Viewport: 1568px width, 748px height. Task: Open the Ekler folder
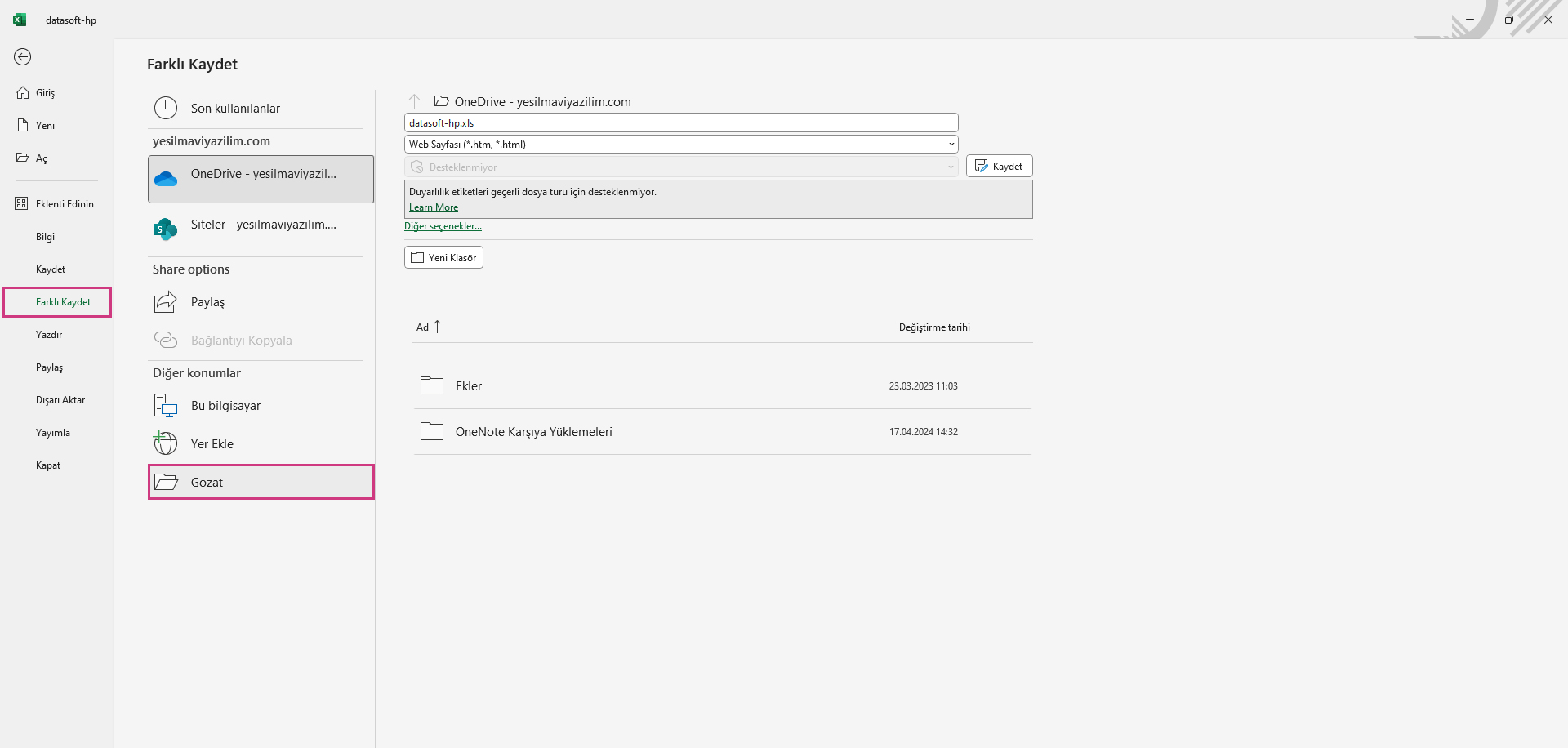469,386
